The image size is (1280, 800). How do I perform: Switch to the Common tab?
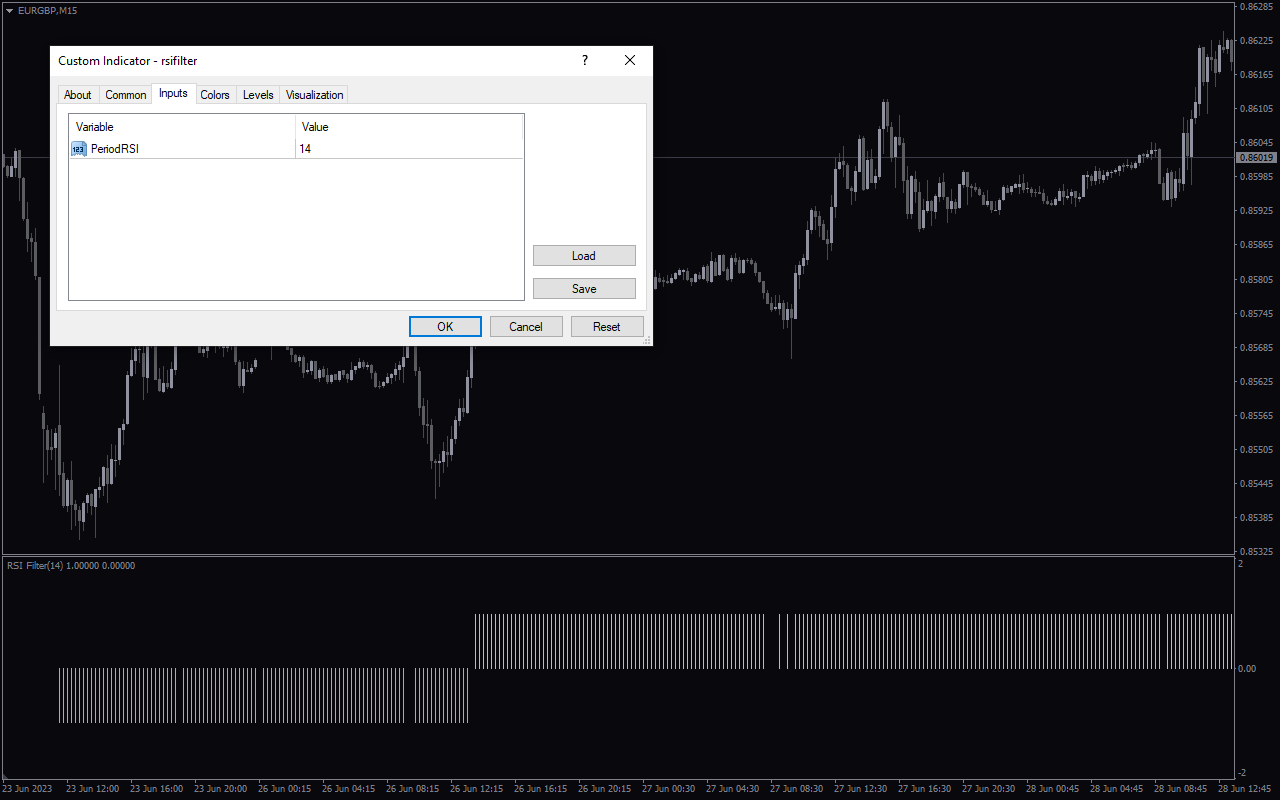point(126,95)
